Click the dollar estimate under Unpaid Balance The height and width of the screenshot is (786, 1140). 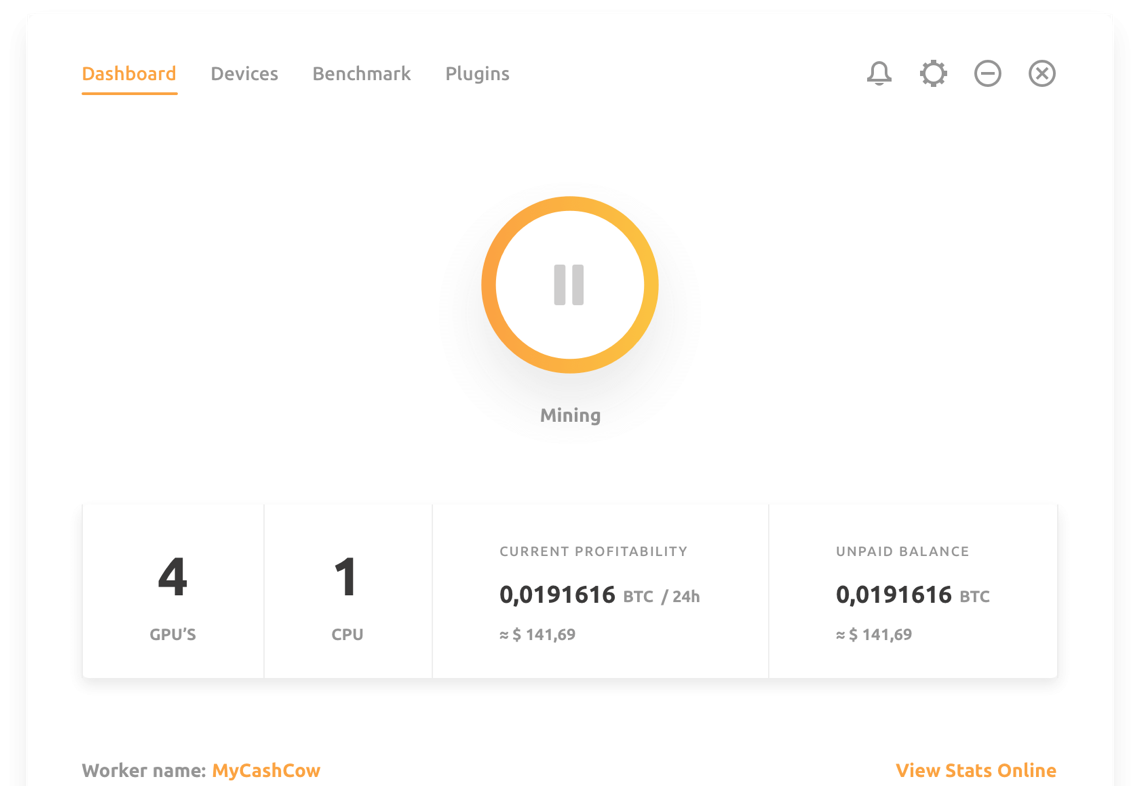(x=873, y=634)
